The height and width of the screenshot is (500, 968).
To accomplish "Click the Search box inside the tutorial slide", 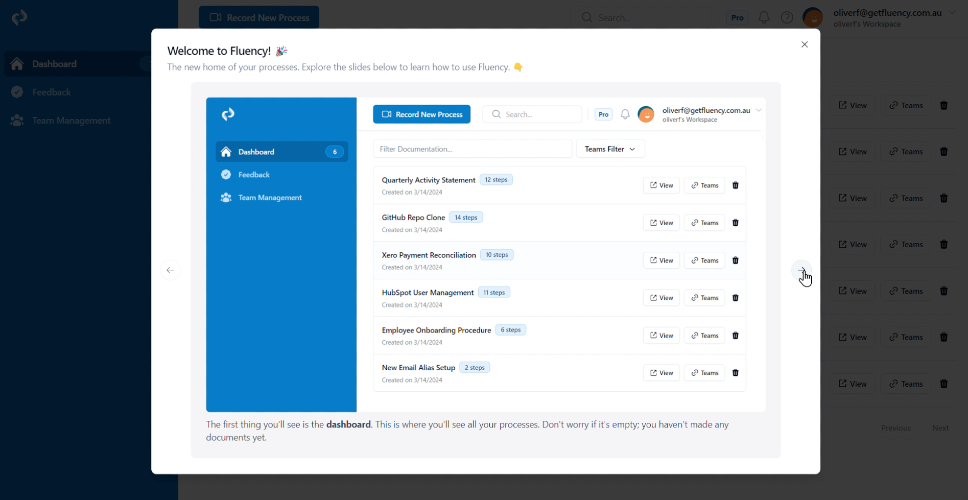I will pyautogui.click(x=532, y=114).
